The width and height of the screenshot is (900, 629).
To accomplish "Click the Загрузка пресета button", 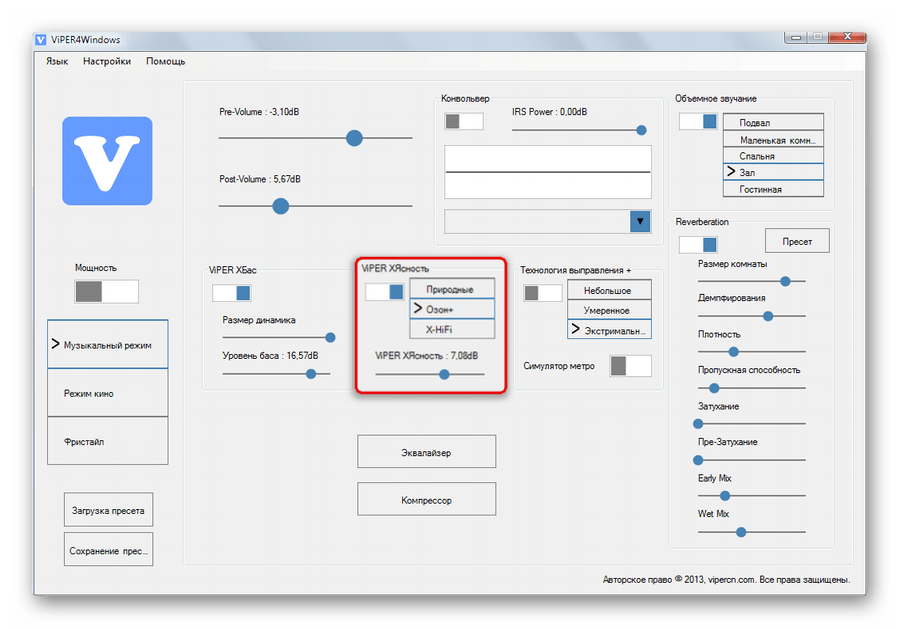I will tap(108, 510).
